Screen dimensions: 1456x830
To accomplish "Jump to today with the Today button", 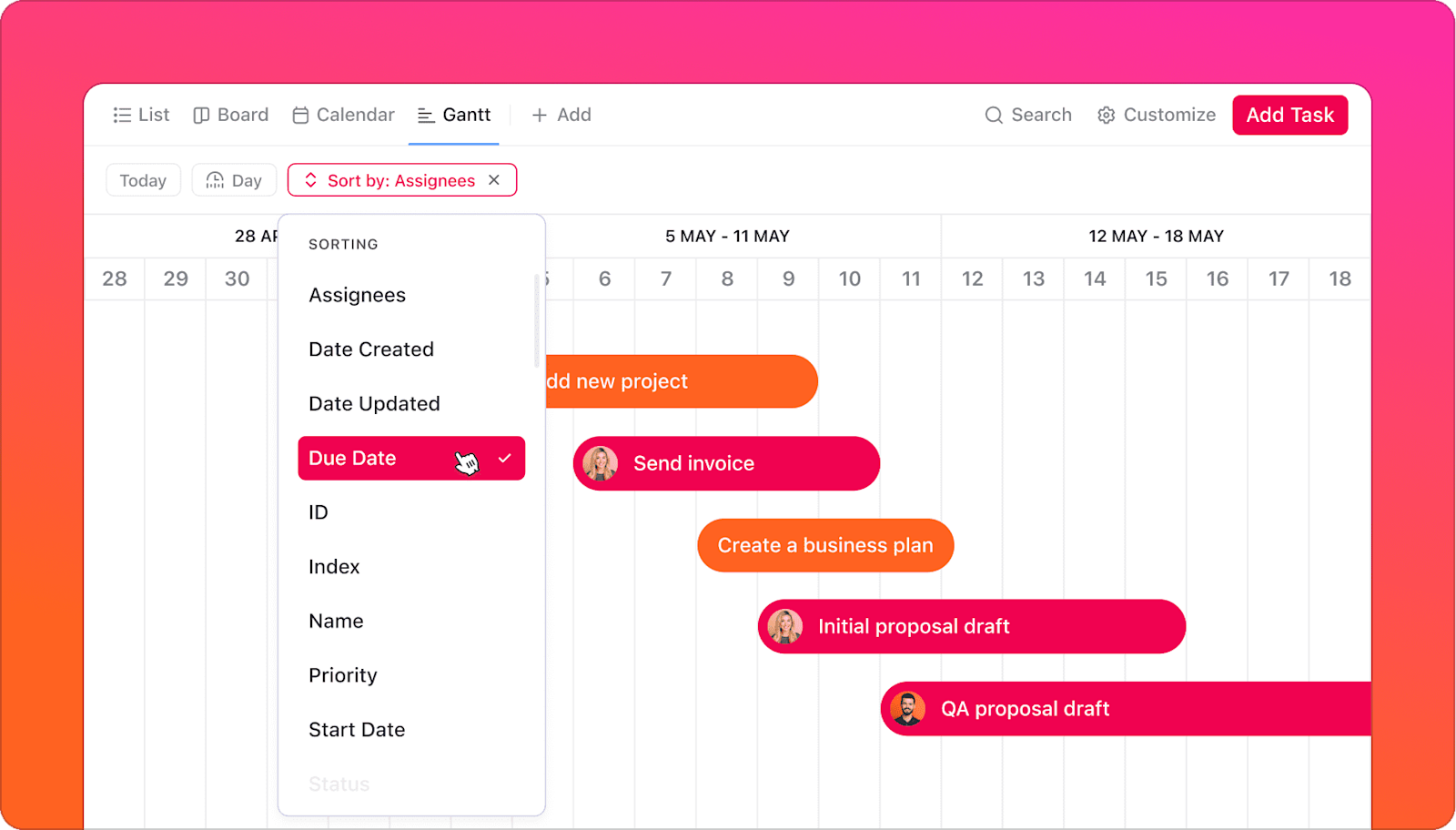I will click(142, 179).
